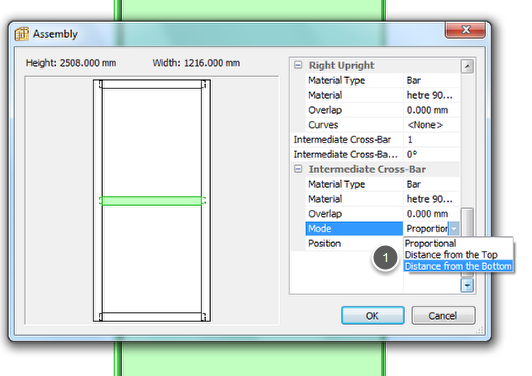Edit the Right Upright Overlap value
The width and height of the screenshot is (532, 376).
pyautogui.click(x=431, y=110)
